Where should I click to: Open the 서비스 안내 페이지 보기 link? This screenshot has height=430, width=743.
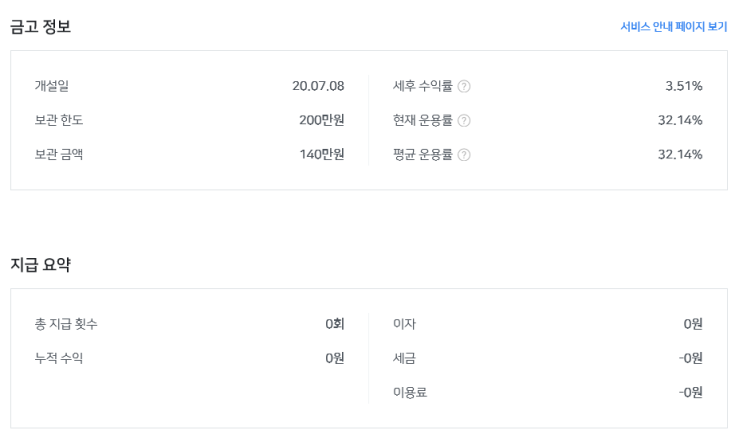pos(673,27)
